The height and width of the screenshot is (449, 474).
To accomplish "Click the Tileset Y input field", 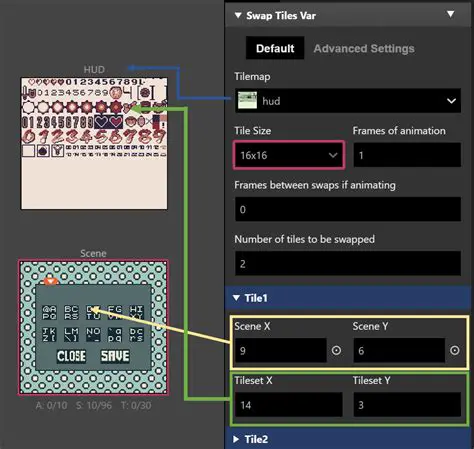I will (407, 405).
